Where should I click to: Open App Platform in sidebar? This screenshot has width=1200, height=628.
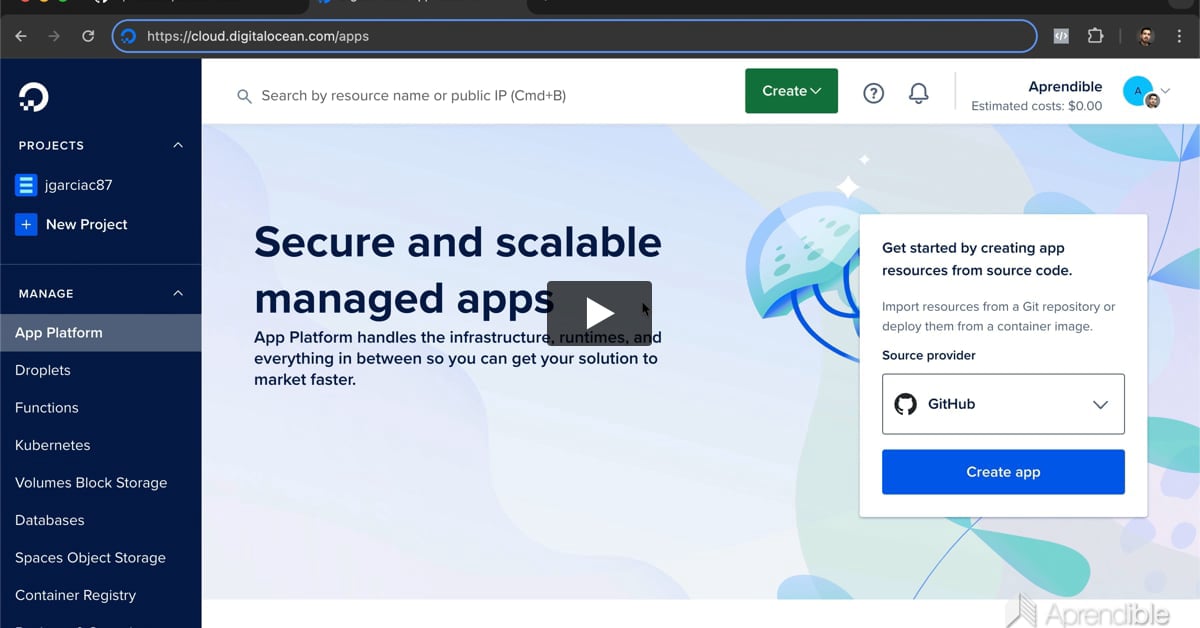pos(100,333)
